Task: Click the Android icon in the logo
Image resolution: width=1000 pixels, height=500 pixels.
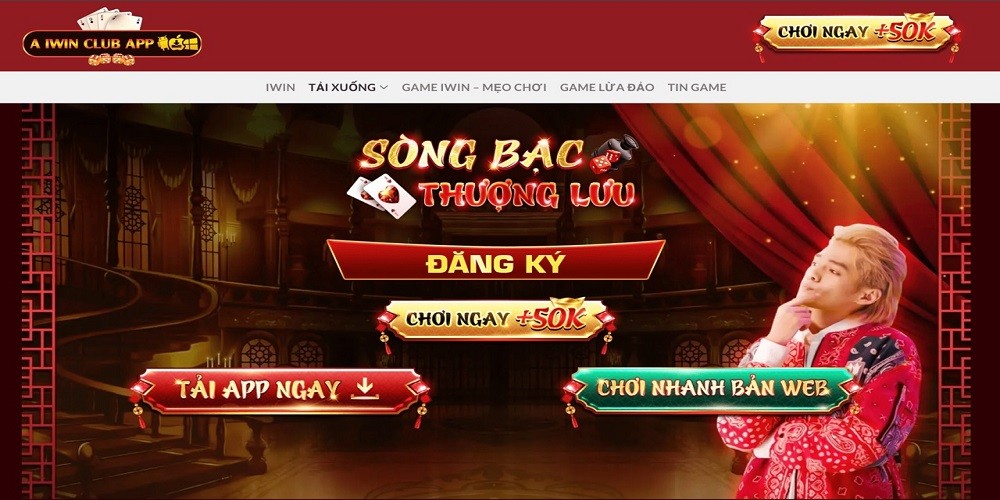Action: tap(164, 43)
